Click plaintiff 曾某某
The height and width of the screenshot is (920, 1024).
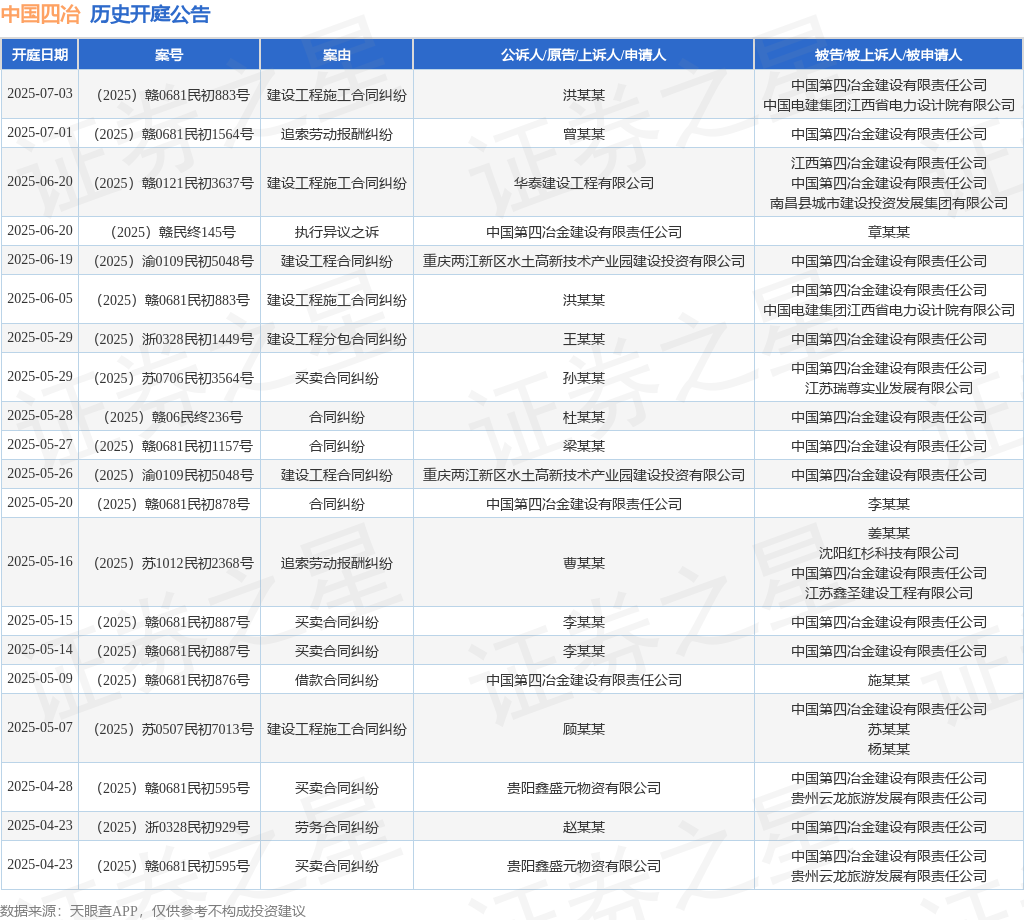coord(584,134)
